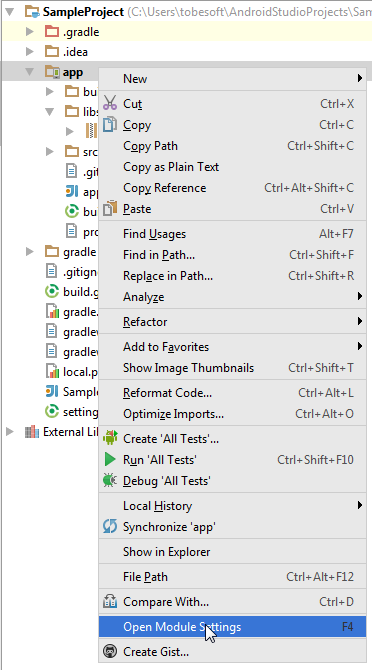Viewport: 372px width, 670px height.
Task: Expand the .gradle folder
Action: 29,32
